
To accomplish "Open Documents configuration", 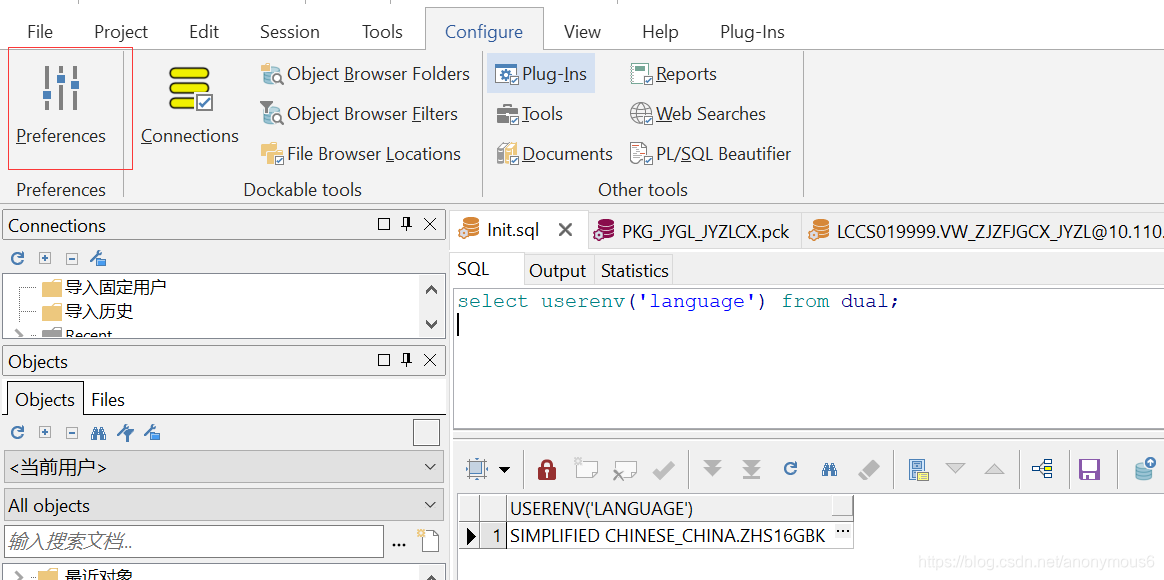I will click(555, 154).
